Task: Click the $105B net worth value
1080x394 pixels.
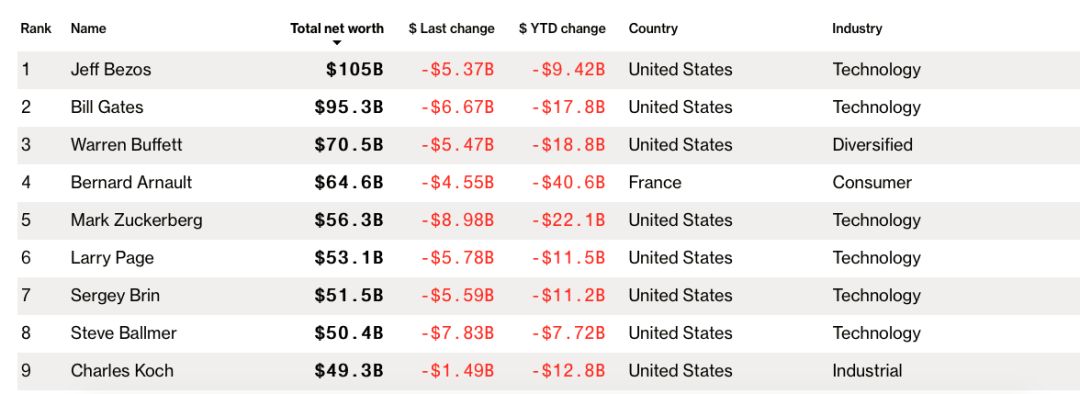Action: pyautogui.click(x=355, y=70)
